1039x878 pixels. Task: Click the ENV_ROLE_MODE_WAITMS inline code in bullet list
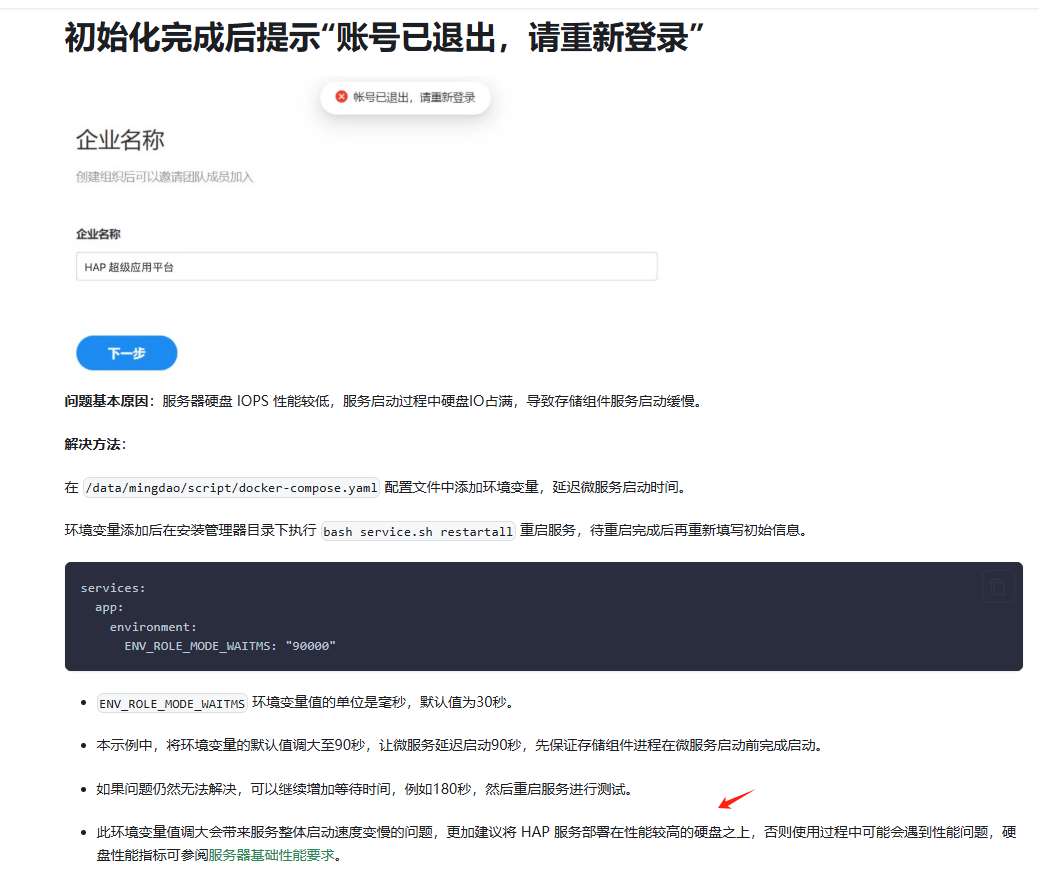pyautogui.click(x=172, y=703)
